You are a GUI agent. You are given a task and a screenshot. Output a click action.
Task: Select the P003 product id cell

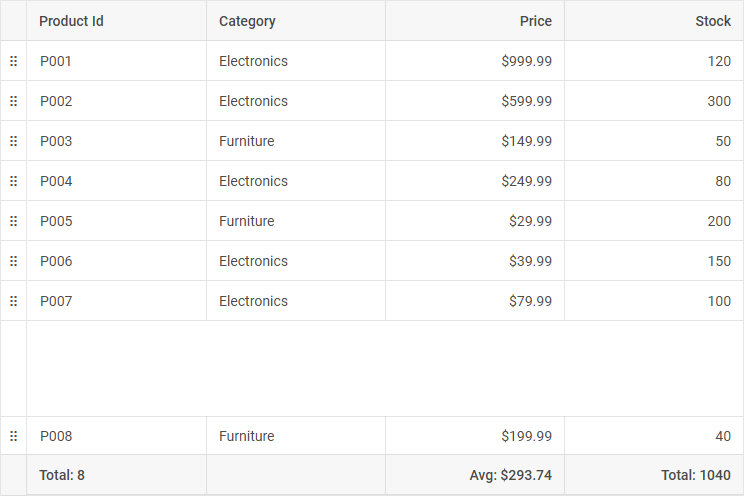(56, 141)
